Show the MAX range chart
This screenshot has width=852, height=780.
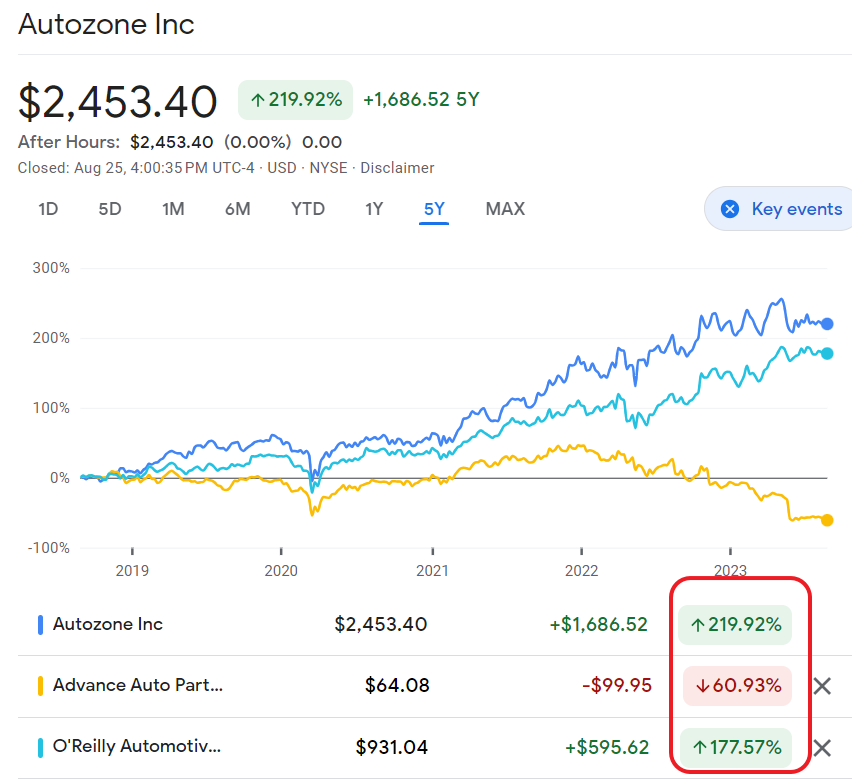pos(505,209)
